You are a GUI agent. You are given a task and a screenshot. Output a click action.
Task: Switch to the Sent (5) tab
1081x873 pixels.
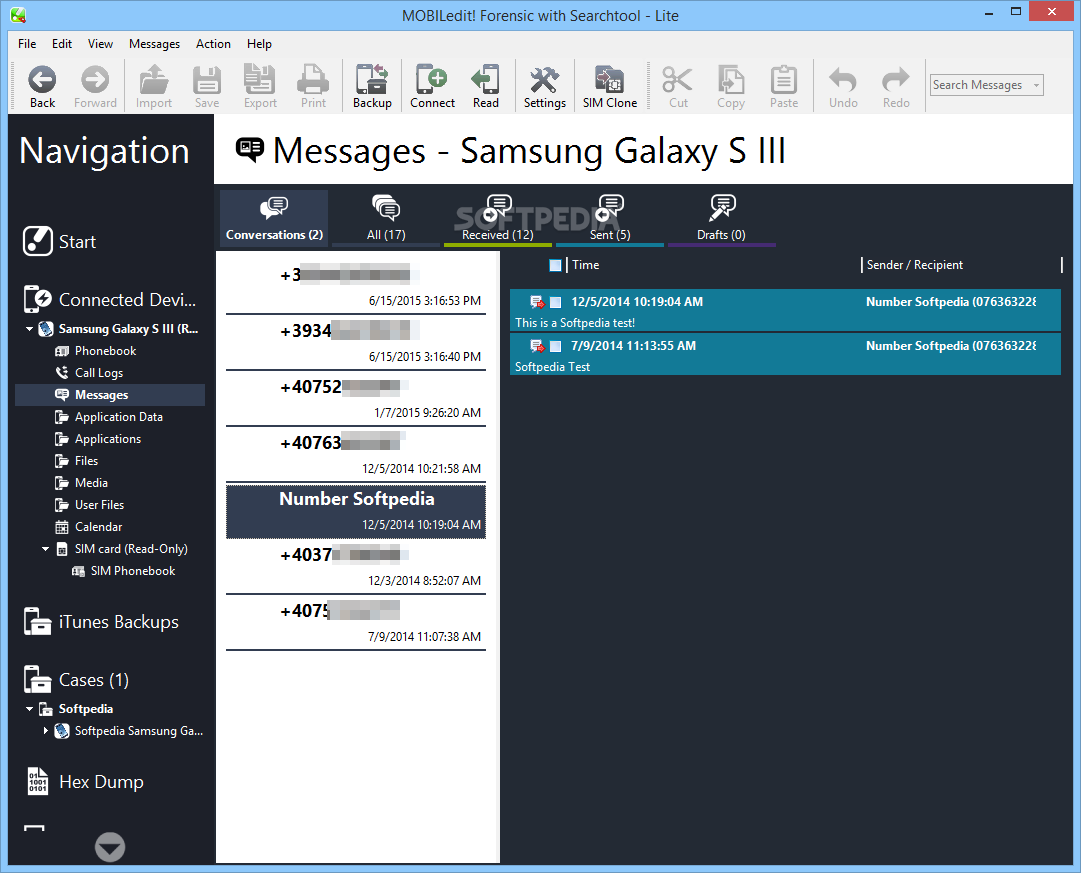[x=610, y=218]
